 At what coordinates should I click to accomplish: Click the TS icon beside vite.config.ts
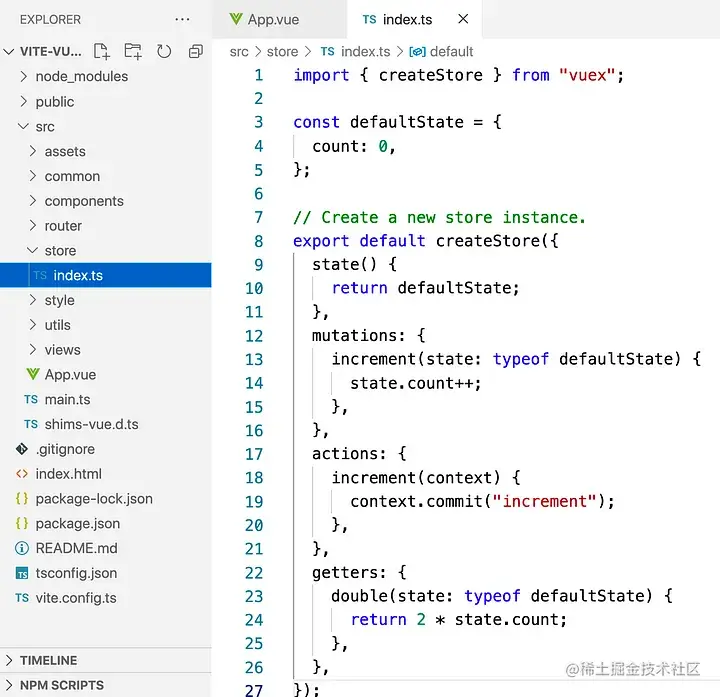click(x=22, y=598)
